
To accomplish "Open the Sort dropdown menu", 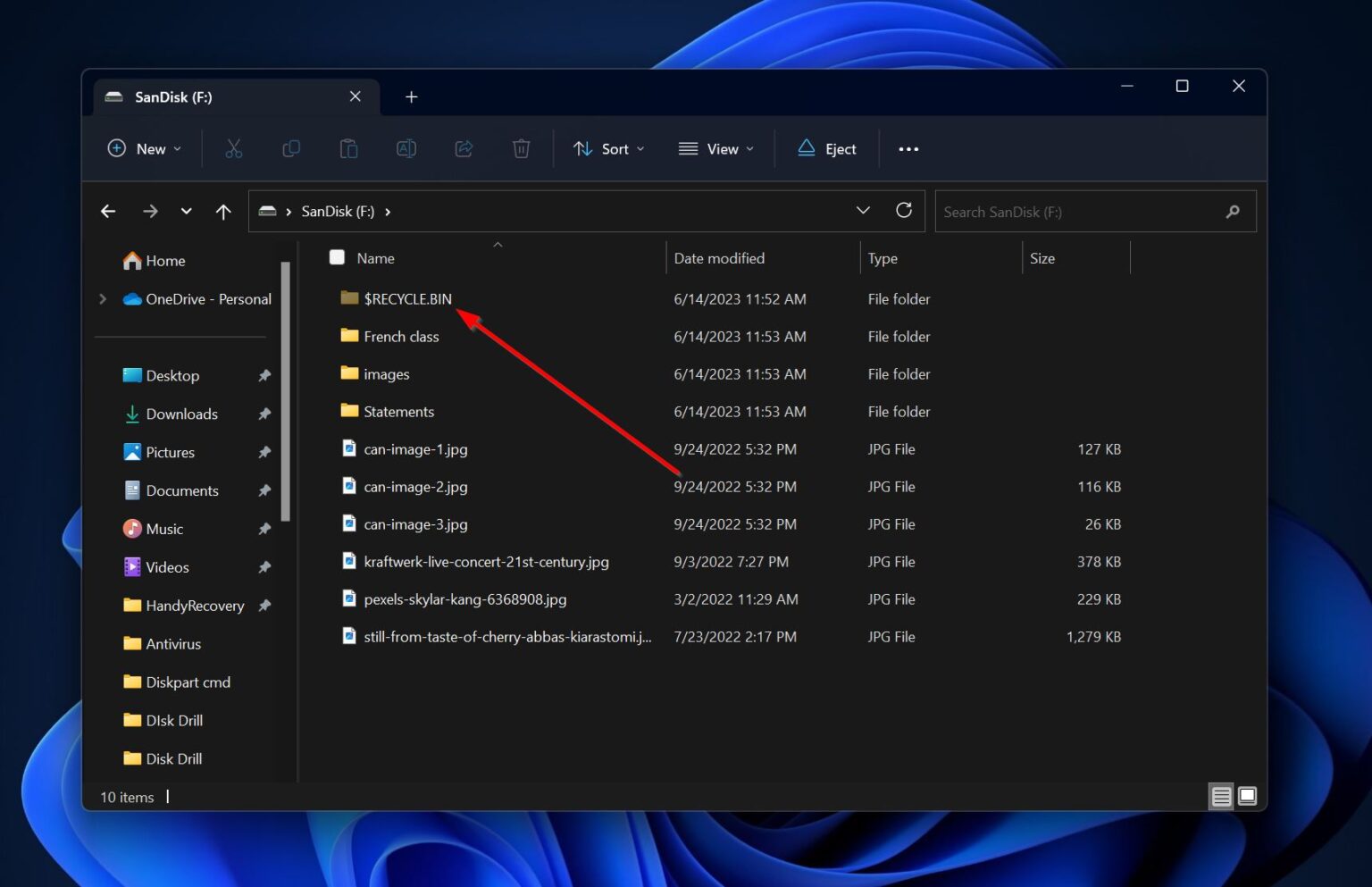I will click(608, 148).
